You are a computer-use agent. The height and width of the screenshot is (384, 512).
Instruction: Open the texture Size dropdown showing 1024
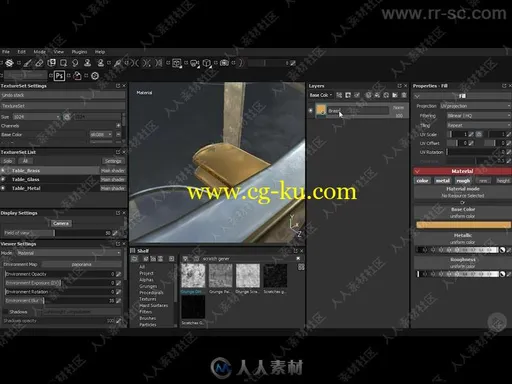pyautogui.click(x=37, y=117)
